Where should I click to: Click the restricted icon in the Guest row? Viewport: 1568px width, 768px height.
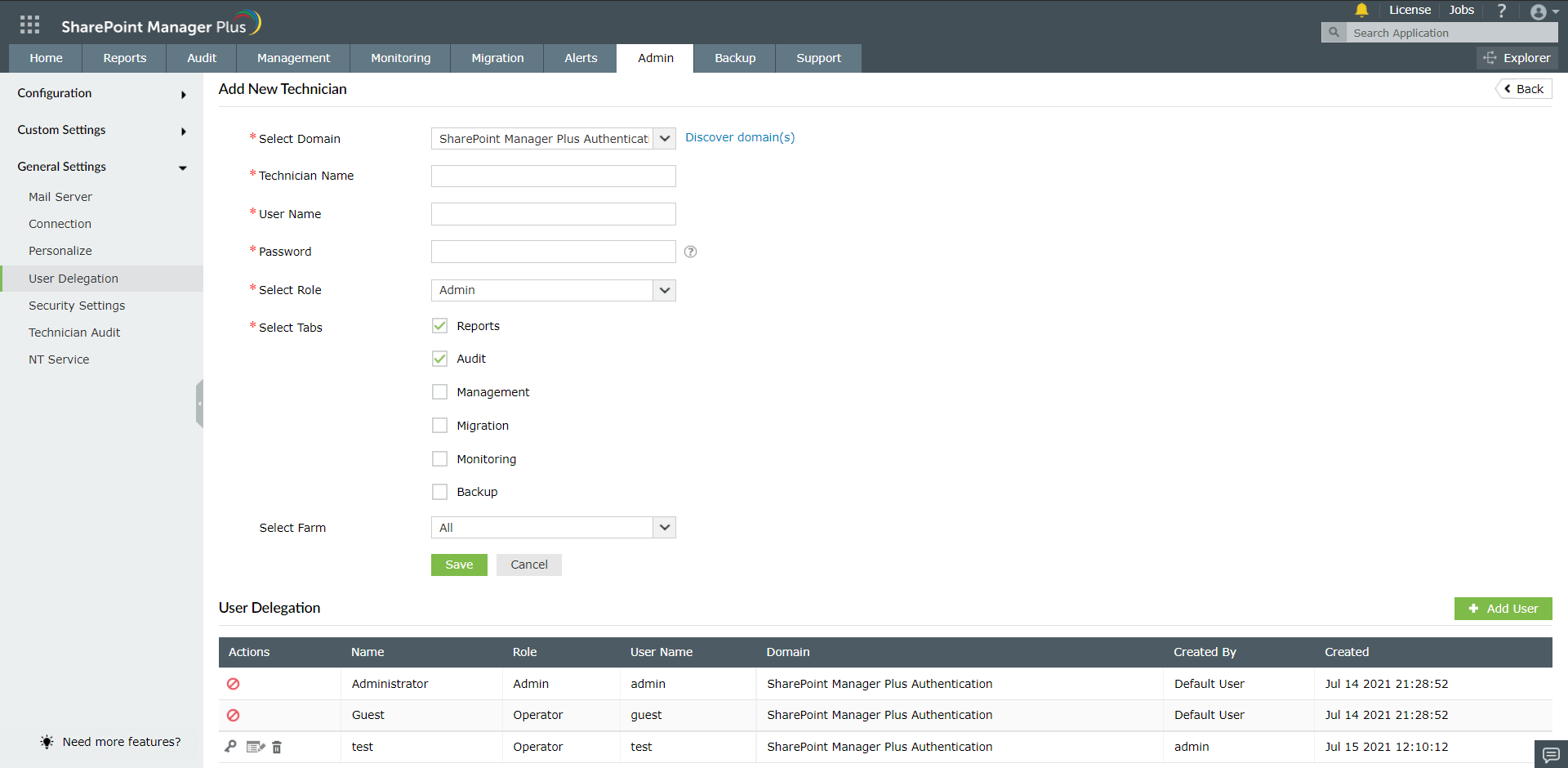point(234,715)
